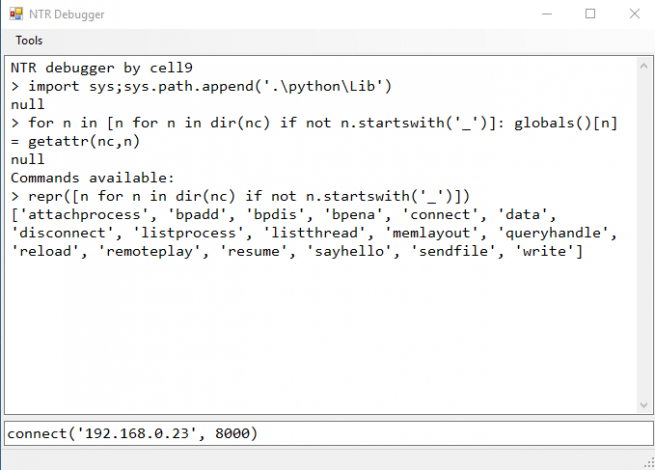The image size is (655, 470).
Task: Maximize the NTR Debugger window
Action: [590, 14]
